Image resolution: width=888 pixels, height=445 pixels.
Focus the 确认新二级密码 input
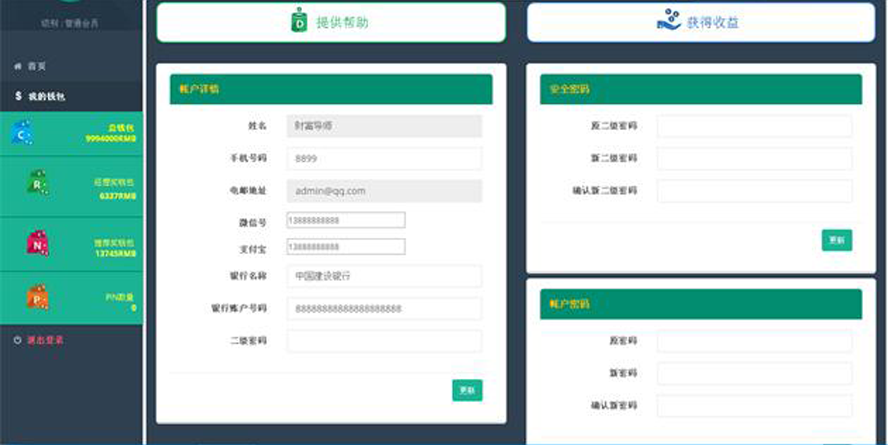coord(754,191)
